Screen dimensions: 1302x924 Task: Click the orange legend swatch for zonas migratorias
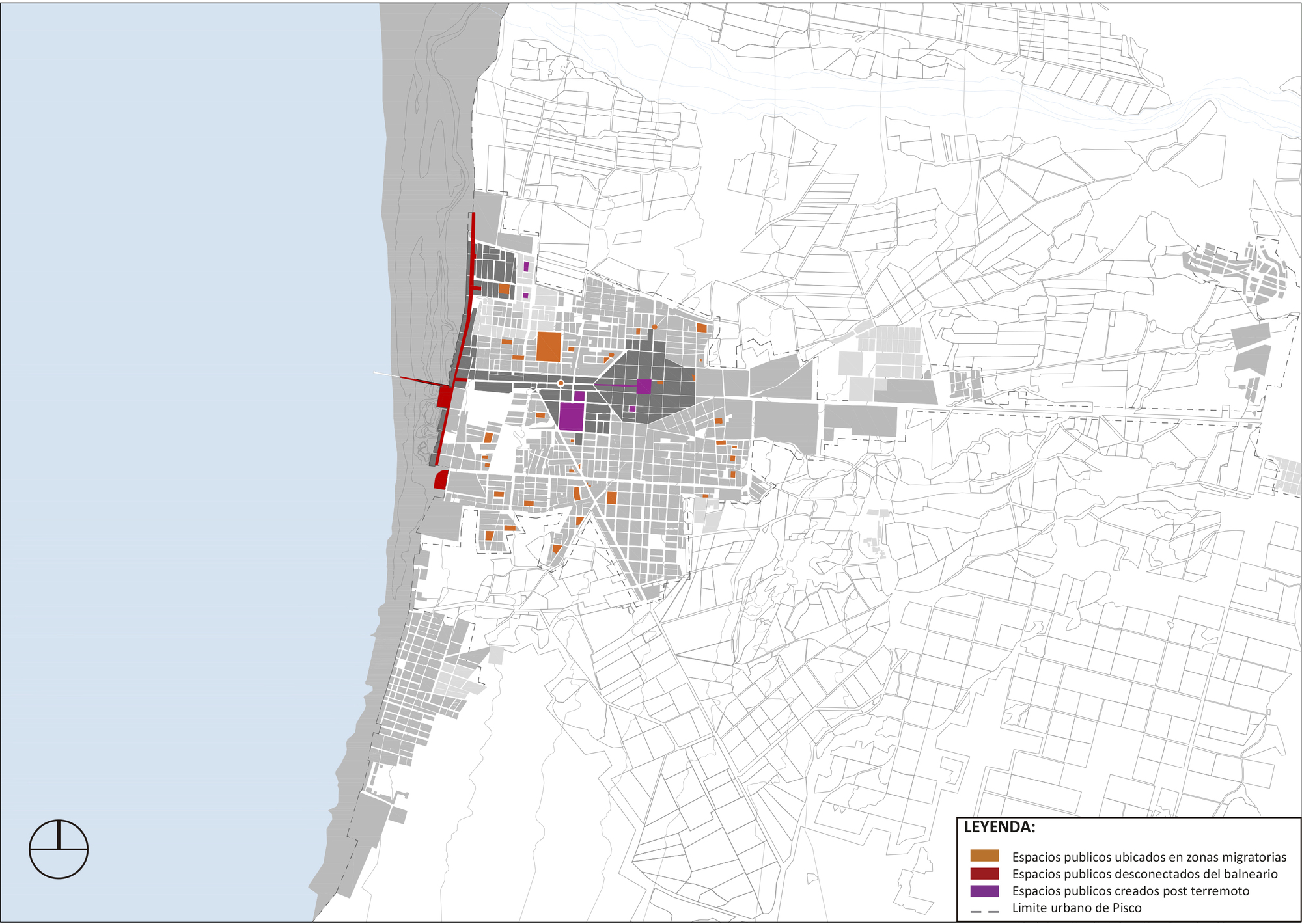984,856
